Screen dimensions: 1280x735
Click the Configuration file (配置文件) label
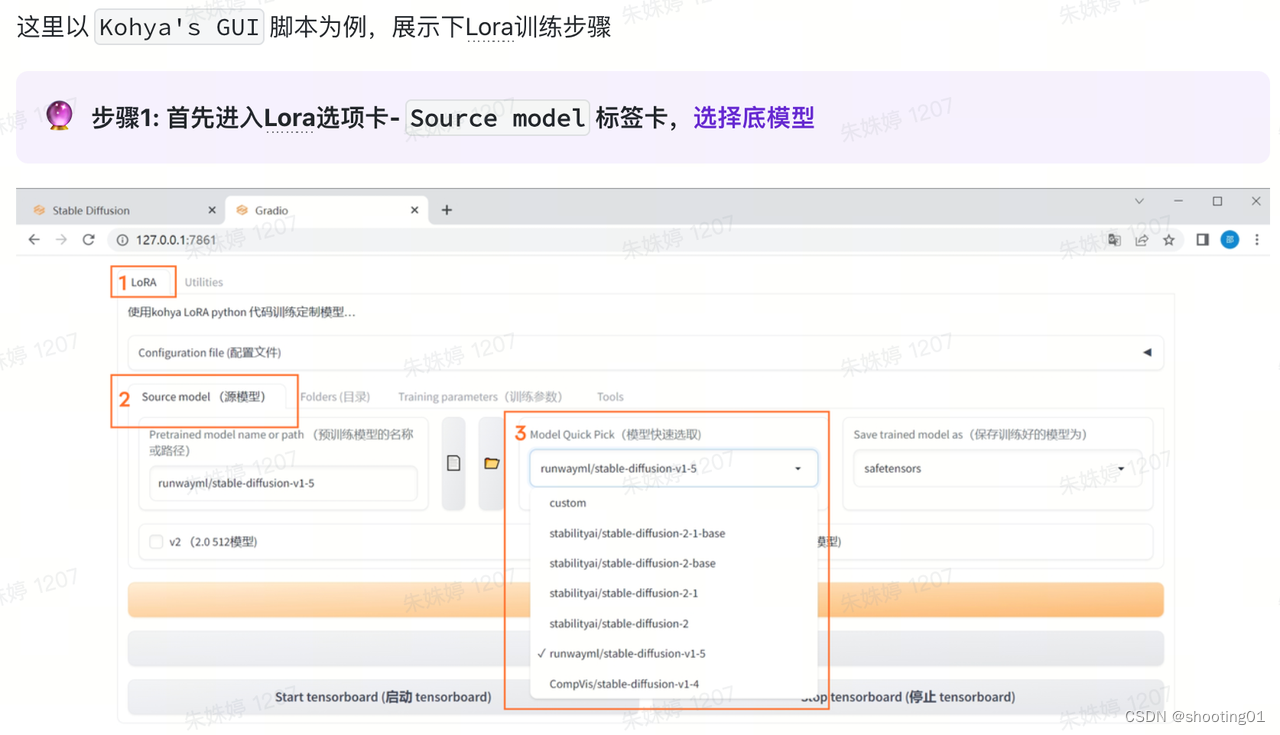tap(209, 353)
